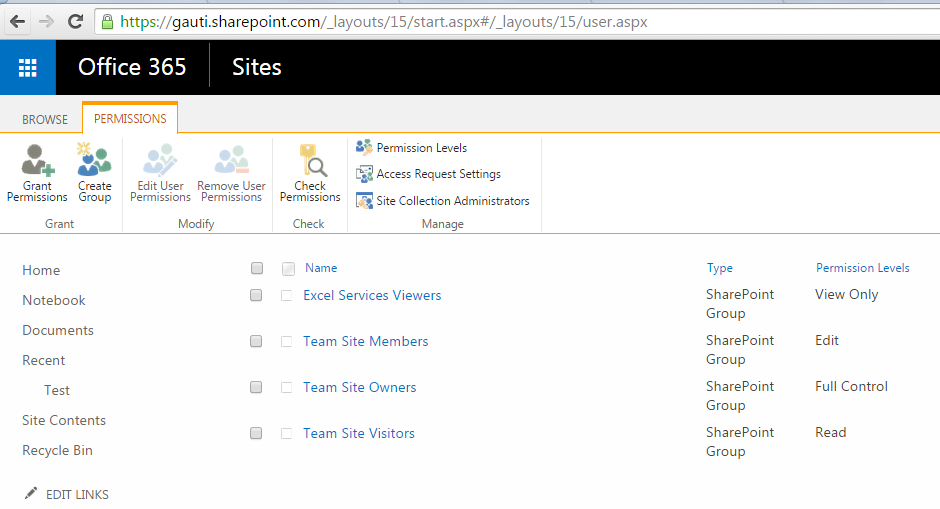Viewport: 940px width, 509px height.
Task: Switch to the BROWSE ribbon tab
Action: click(45, 119)
